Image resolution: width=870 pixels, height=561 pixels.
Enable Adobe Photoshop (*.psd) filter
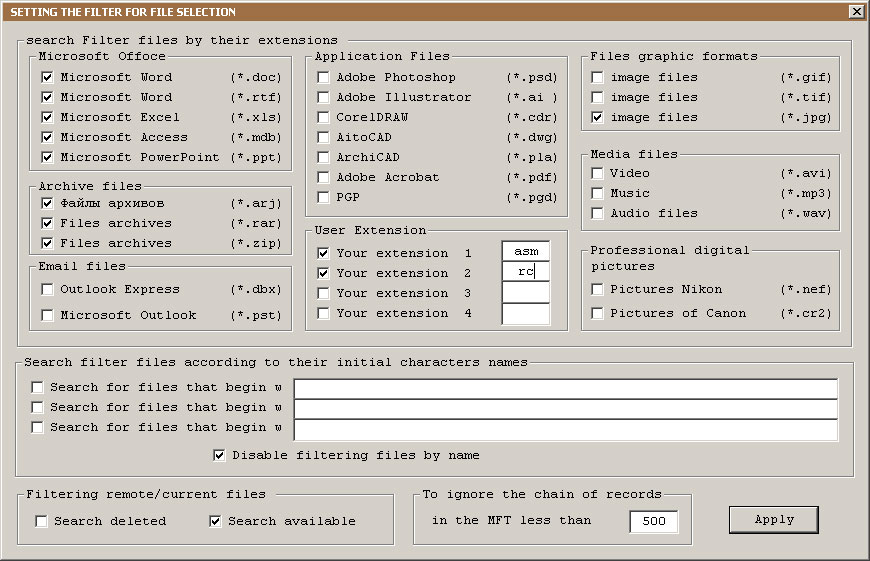[x=323, y=77]
